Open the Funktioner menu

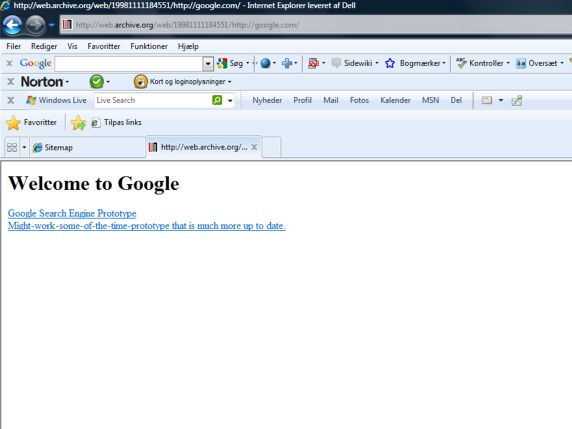point(149,46)
